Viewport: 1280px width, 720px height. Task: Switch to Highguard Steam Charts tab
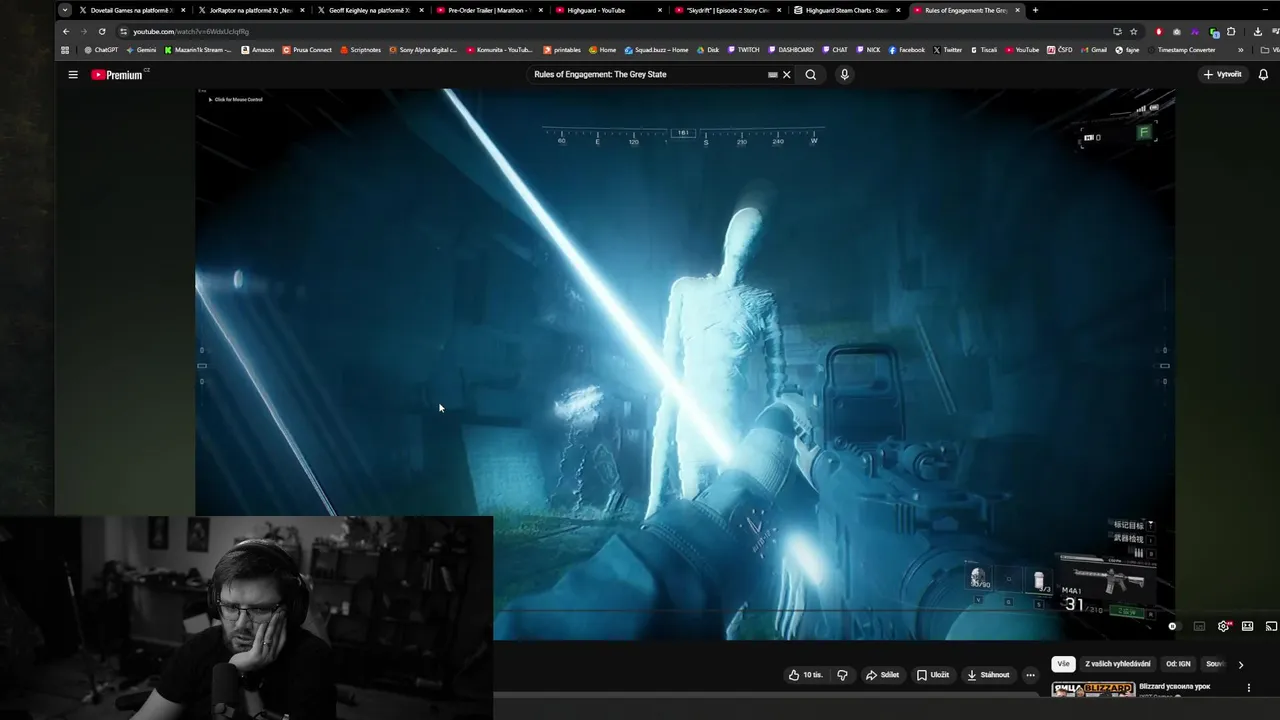845,10
